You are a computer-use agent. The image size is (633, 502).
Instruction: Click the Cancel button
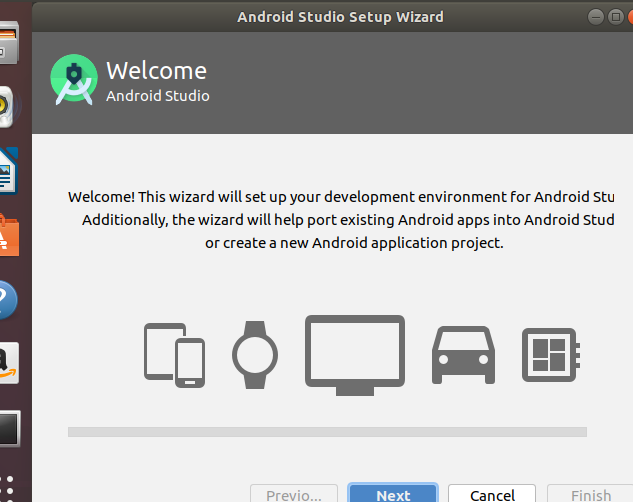(492, 493)
